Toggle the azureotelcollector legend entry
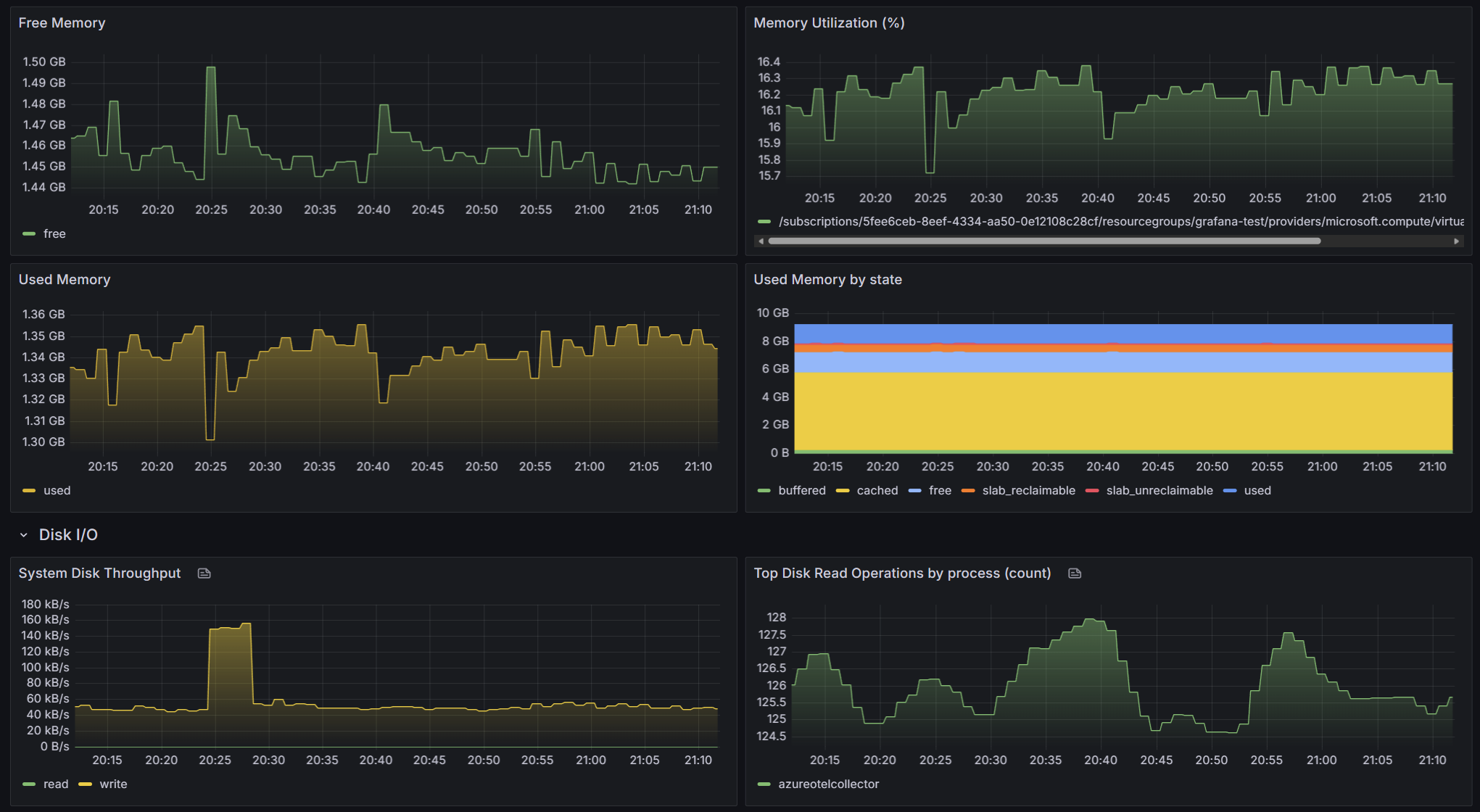This screenshot has width=1480, height=812. pyautogui.click(x=828, y=784)
